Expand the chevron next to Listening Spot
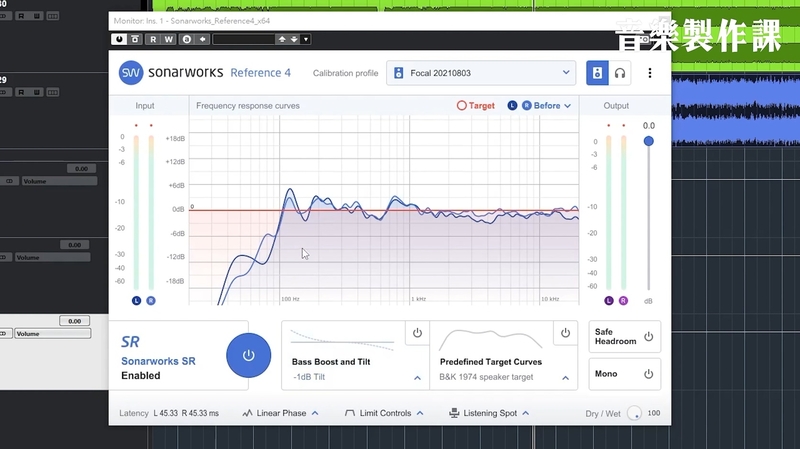This screenshot has height=449, width=800. [526, 413]
